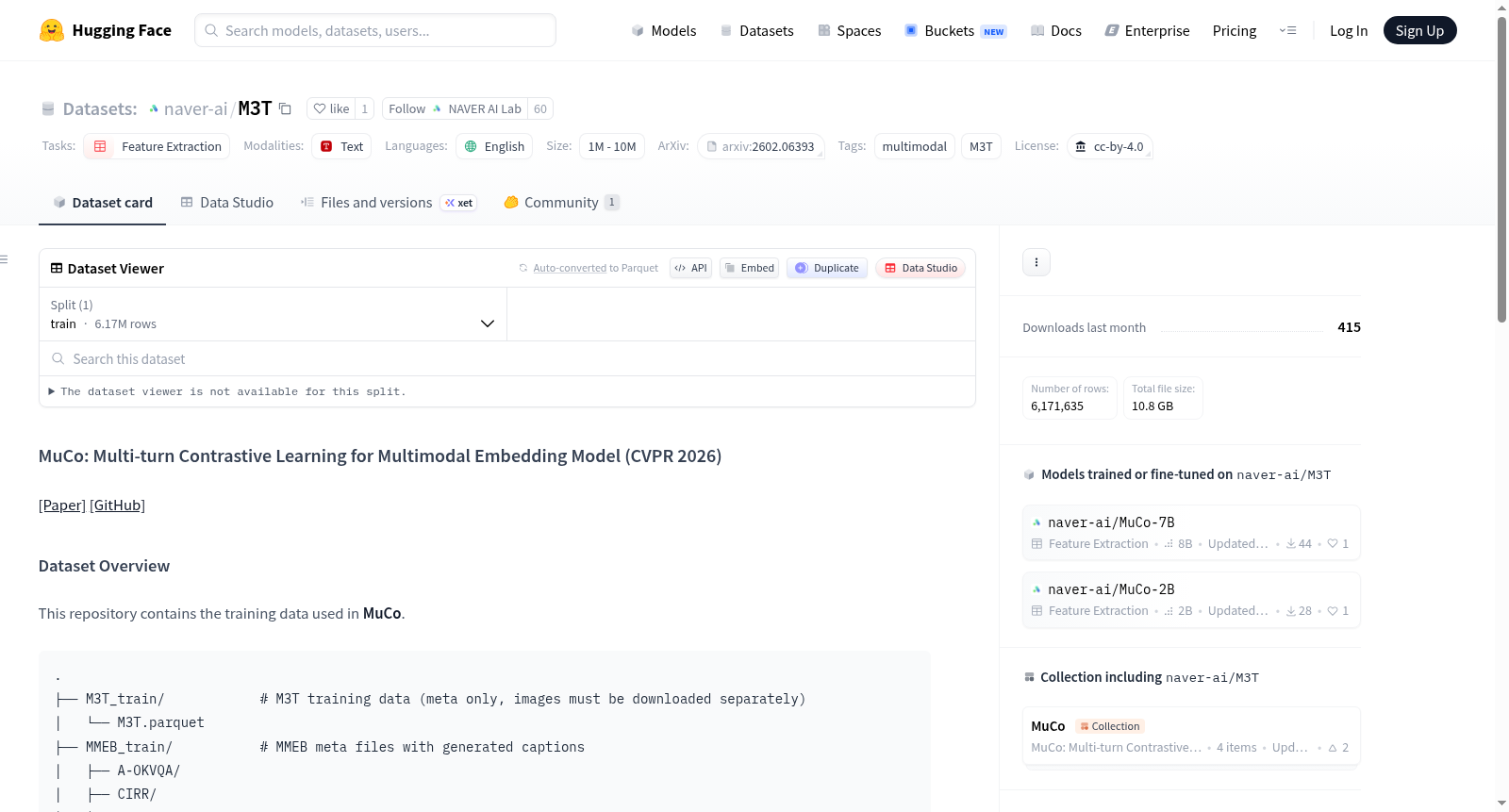
Task: Open the arxiv:2602.06393 tag
Action: tap(761, 146)
